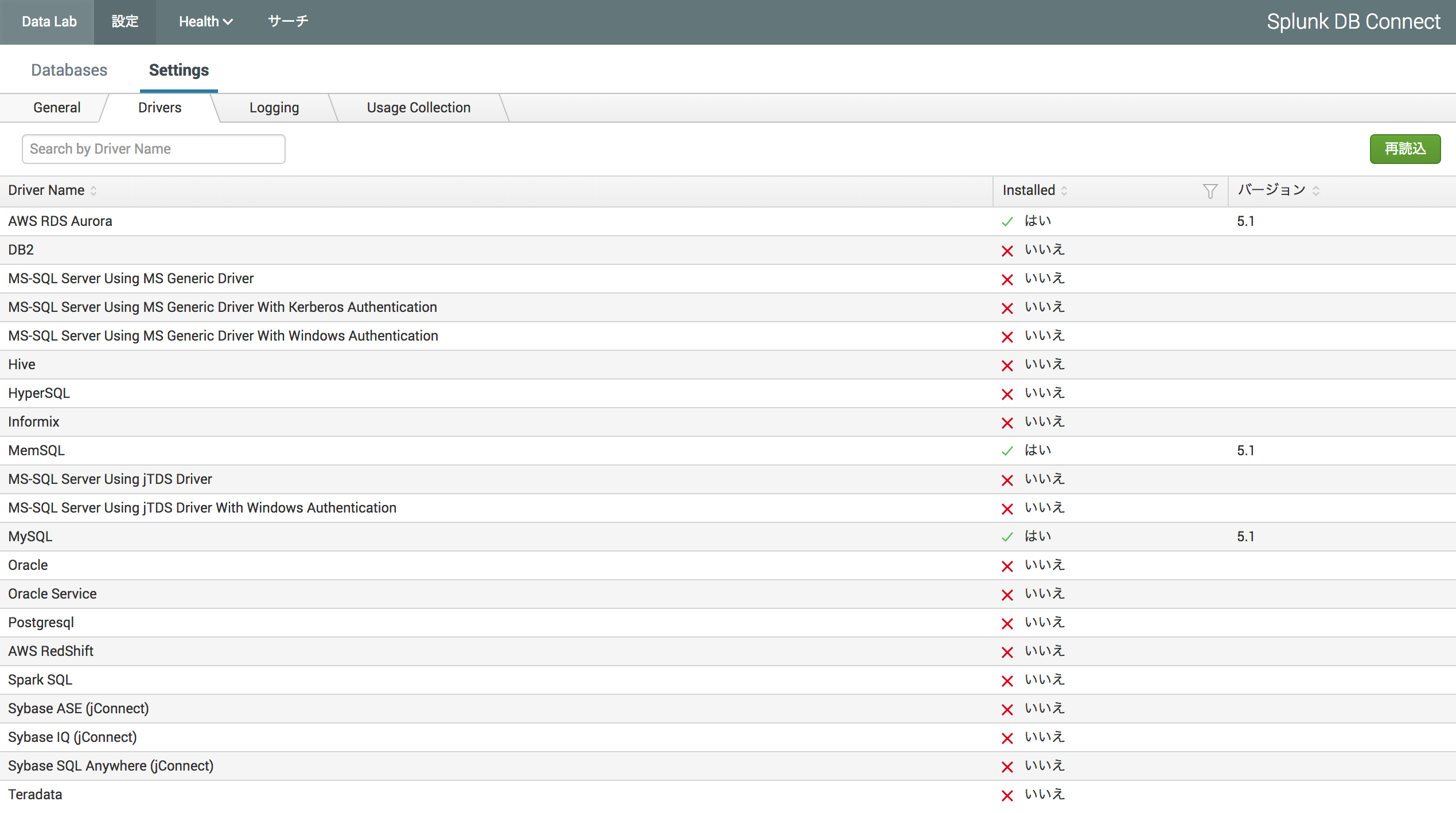Click version 5.1 in MemSQL row
The height and width of the screenshot is (813, 1456).
click(1245, 451)
